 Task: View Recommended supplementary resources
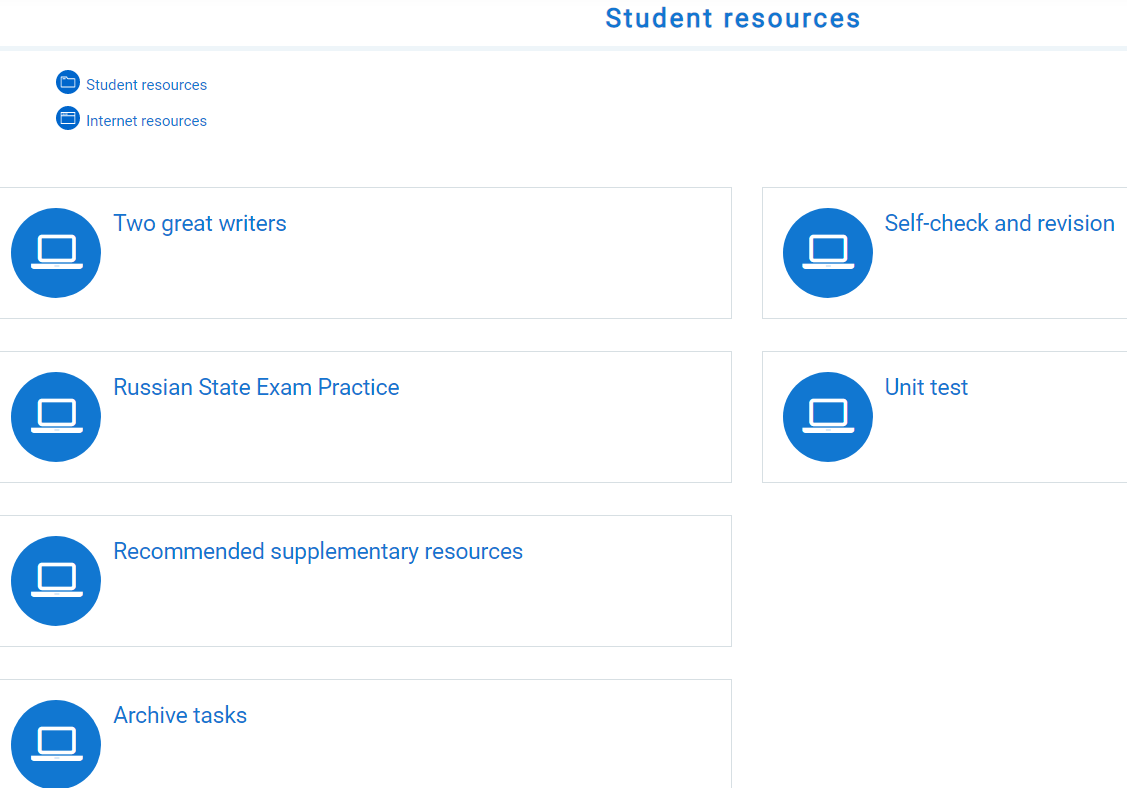point(318,551)
